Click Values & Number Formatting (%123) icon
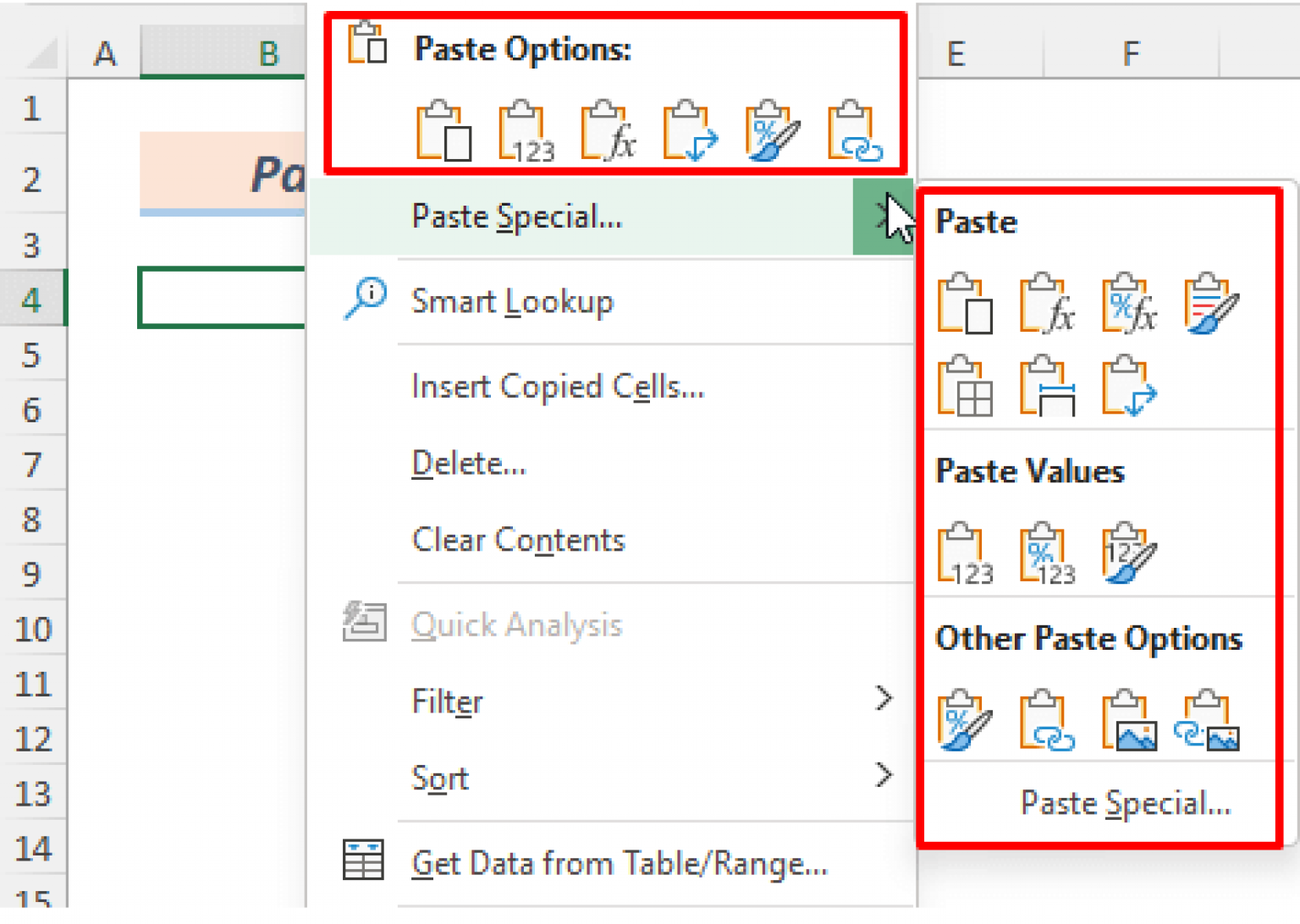This screenshot has width=1300, height=924. click(x=1047, y=554)
